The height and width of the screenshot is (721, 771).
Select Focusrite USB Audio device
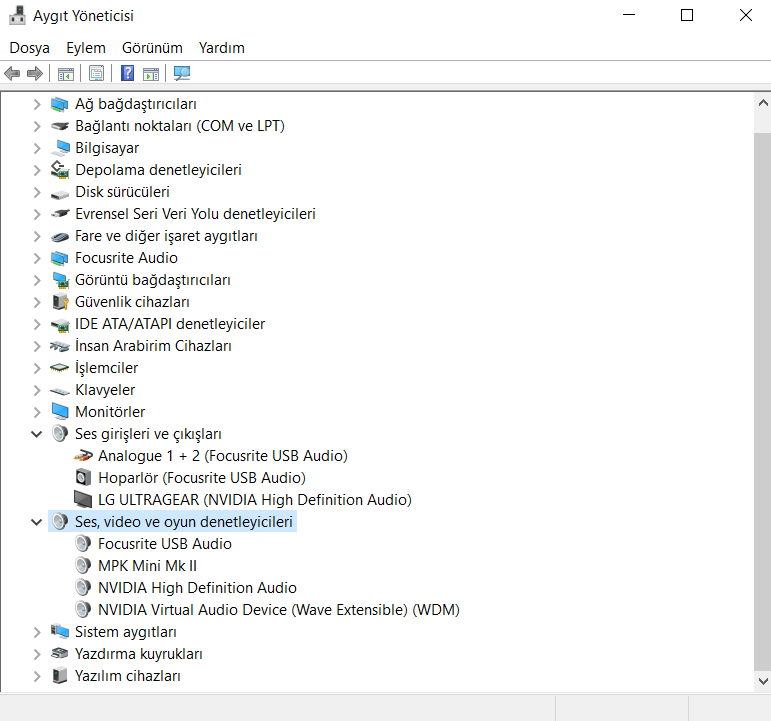click(165, 544)
